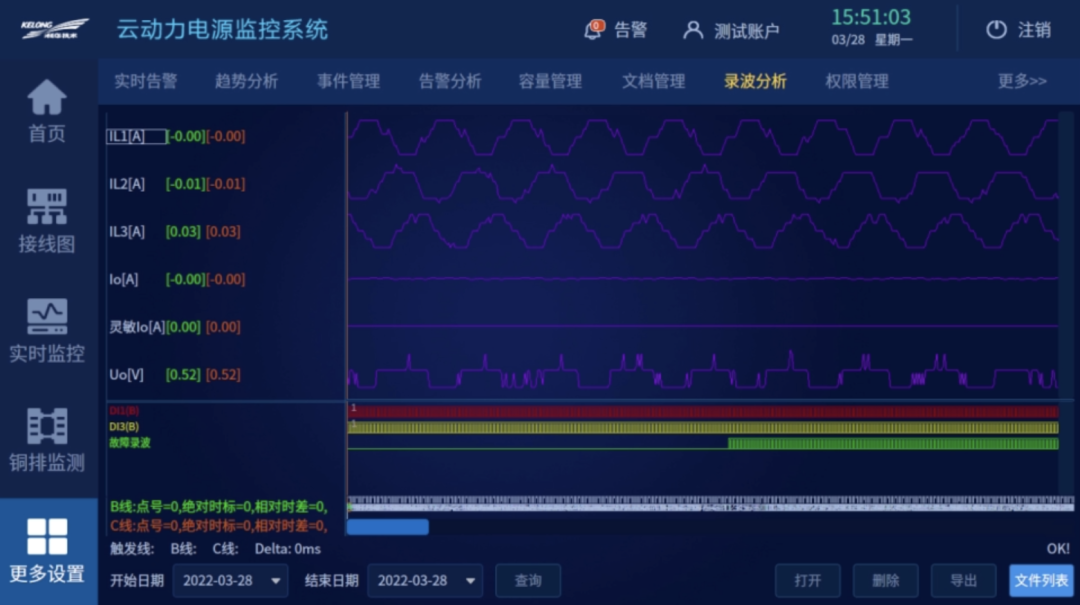1080x605 pixels.
Task: Click the 打开 button
Action: 808,581
